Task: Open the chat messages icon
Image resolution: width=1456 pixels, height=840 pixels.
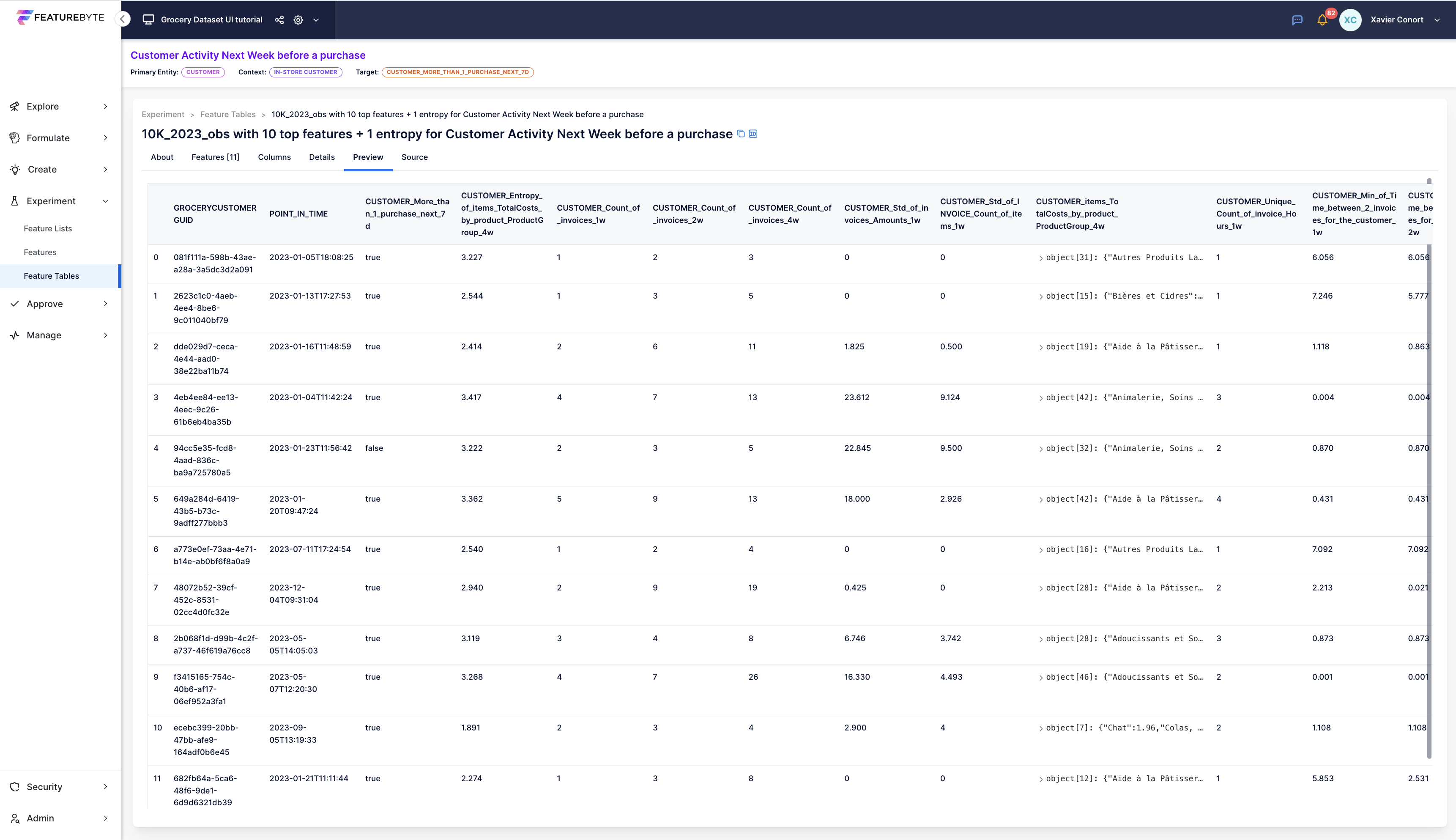Action: tap(1297, 19)
